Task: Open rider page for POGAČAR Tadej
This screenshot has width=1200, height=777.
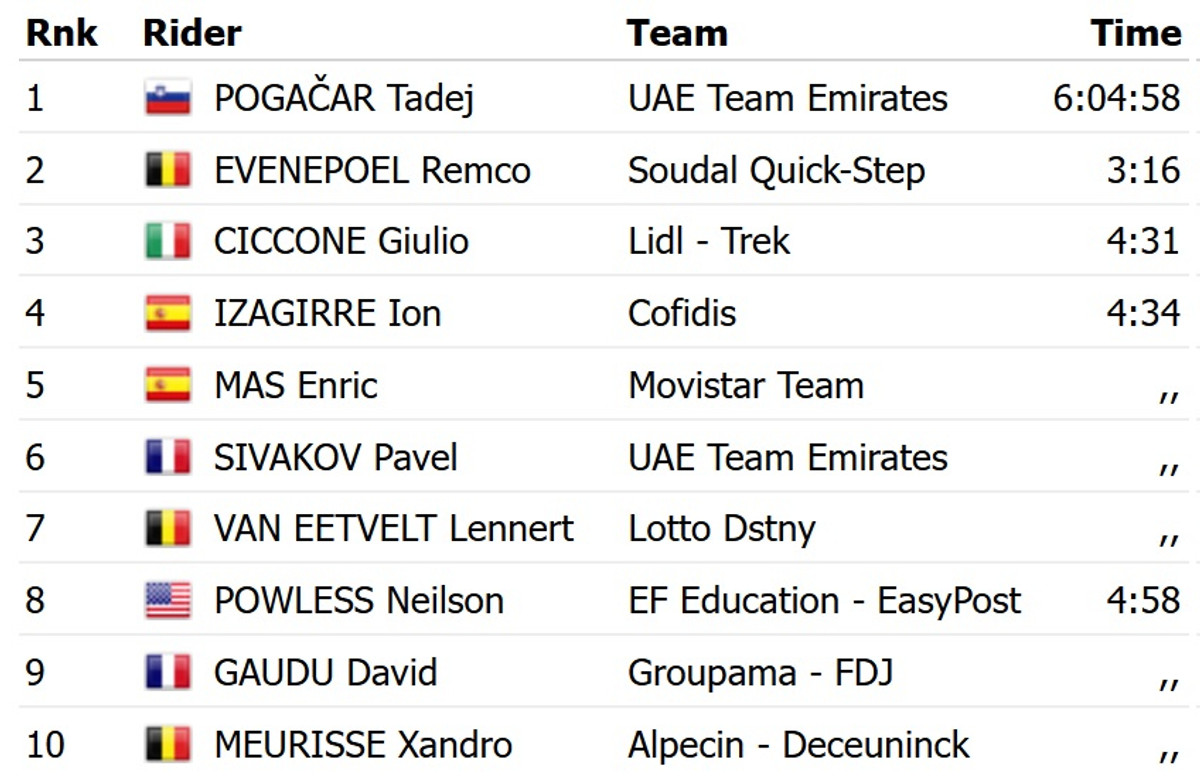Action: coord(343,98)
